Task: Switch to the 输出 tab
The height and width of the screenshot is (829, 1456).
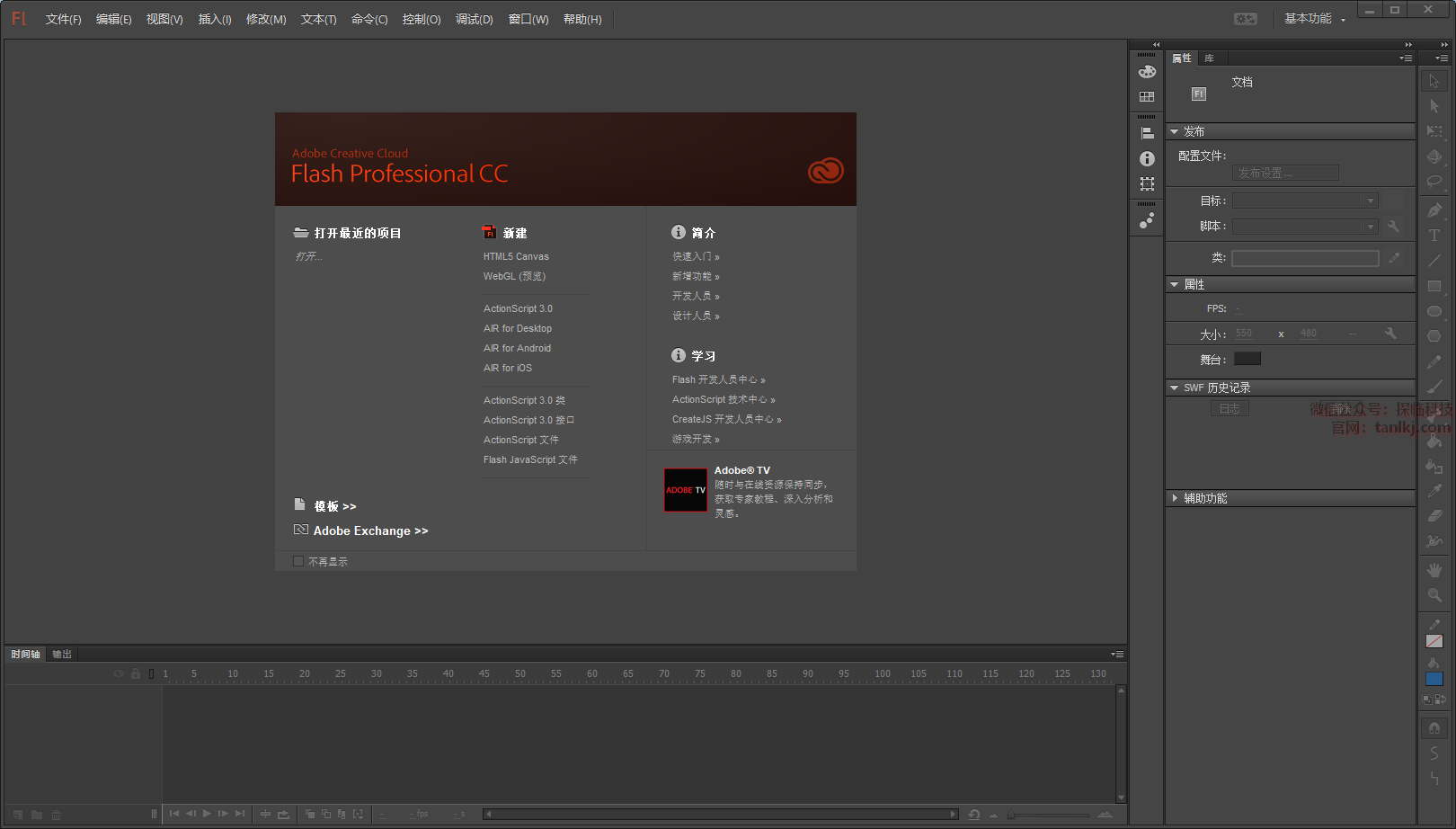Action: pyautogui.click(x=62, y=654)
